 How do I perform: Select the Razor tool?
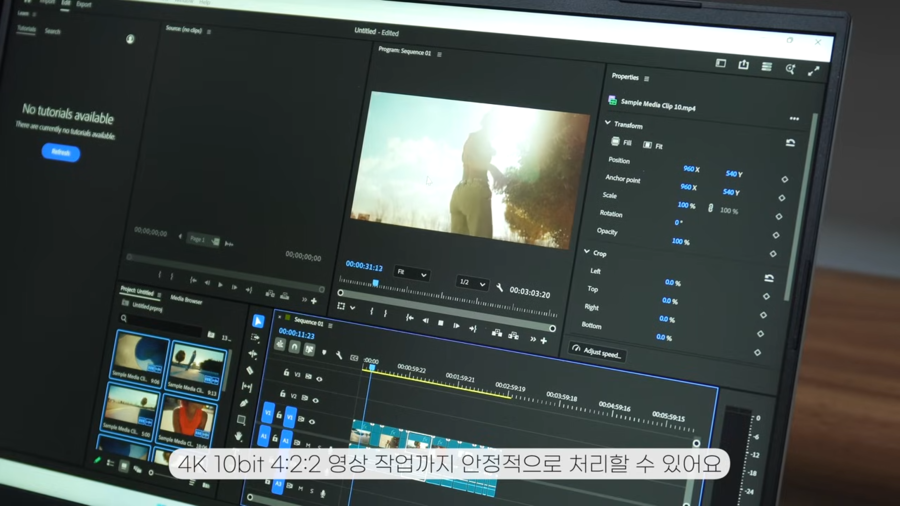[250, 371]
